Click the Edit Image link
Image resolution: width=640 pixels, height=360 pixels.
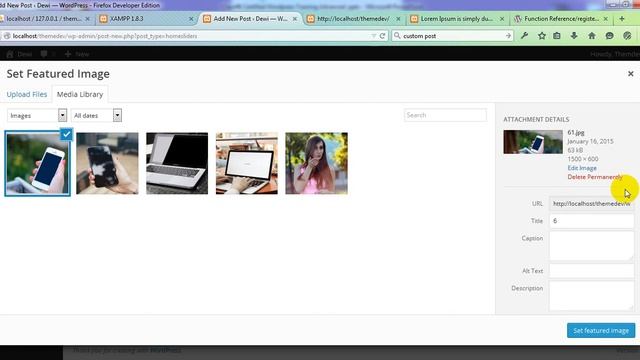[582, 168]
